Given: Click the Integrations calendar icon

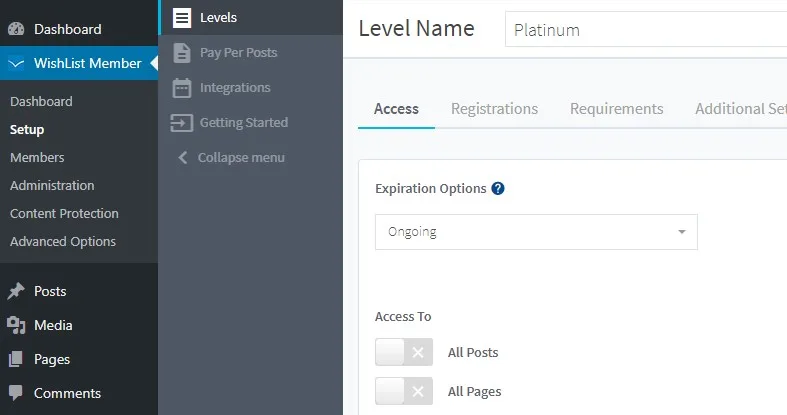Looking at the screenshot, I should click(181, 87).
